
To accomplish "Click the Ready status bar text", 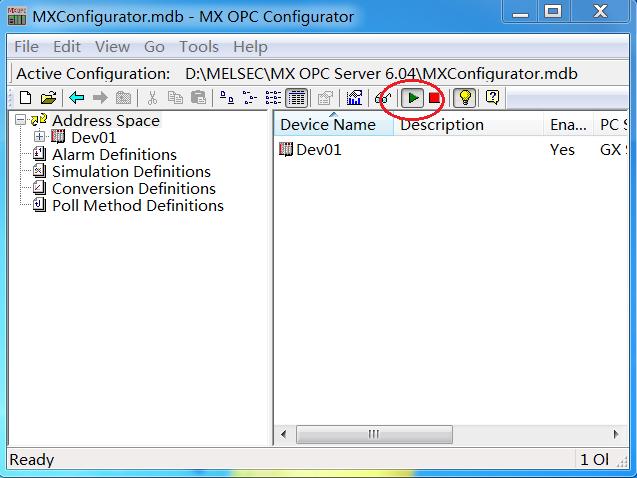I will pyautogui.click(x=32, y=460).
